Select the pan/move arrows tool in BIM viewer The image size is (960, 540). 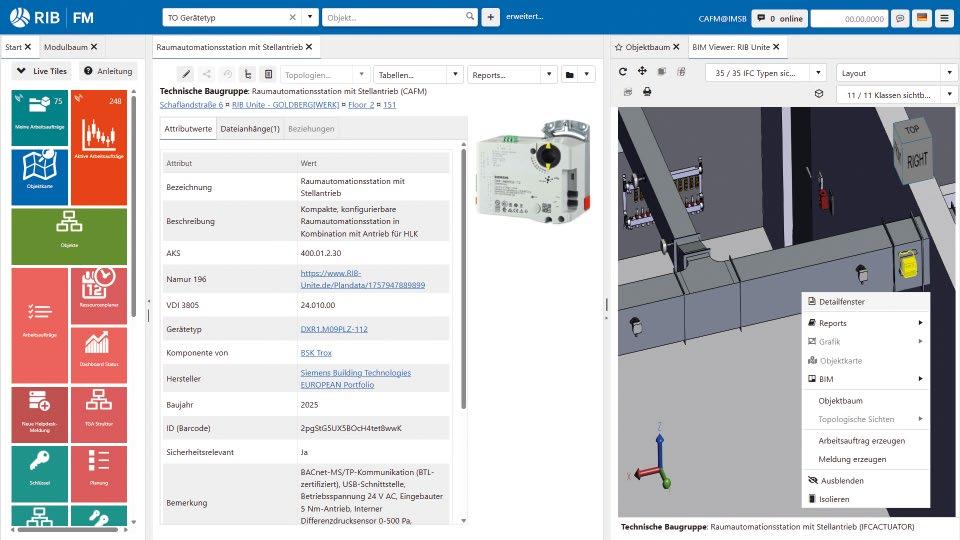click(x=642, y=71)
